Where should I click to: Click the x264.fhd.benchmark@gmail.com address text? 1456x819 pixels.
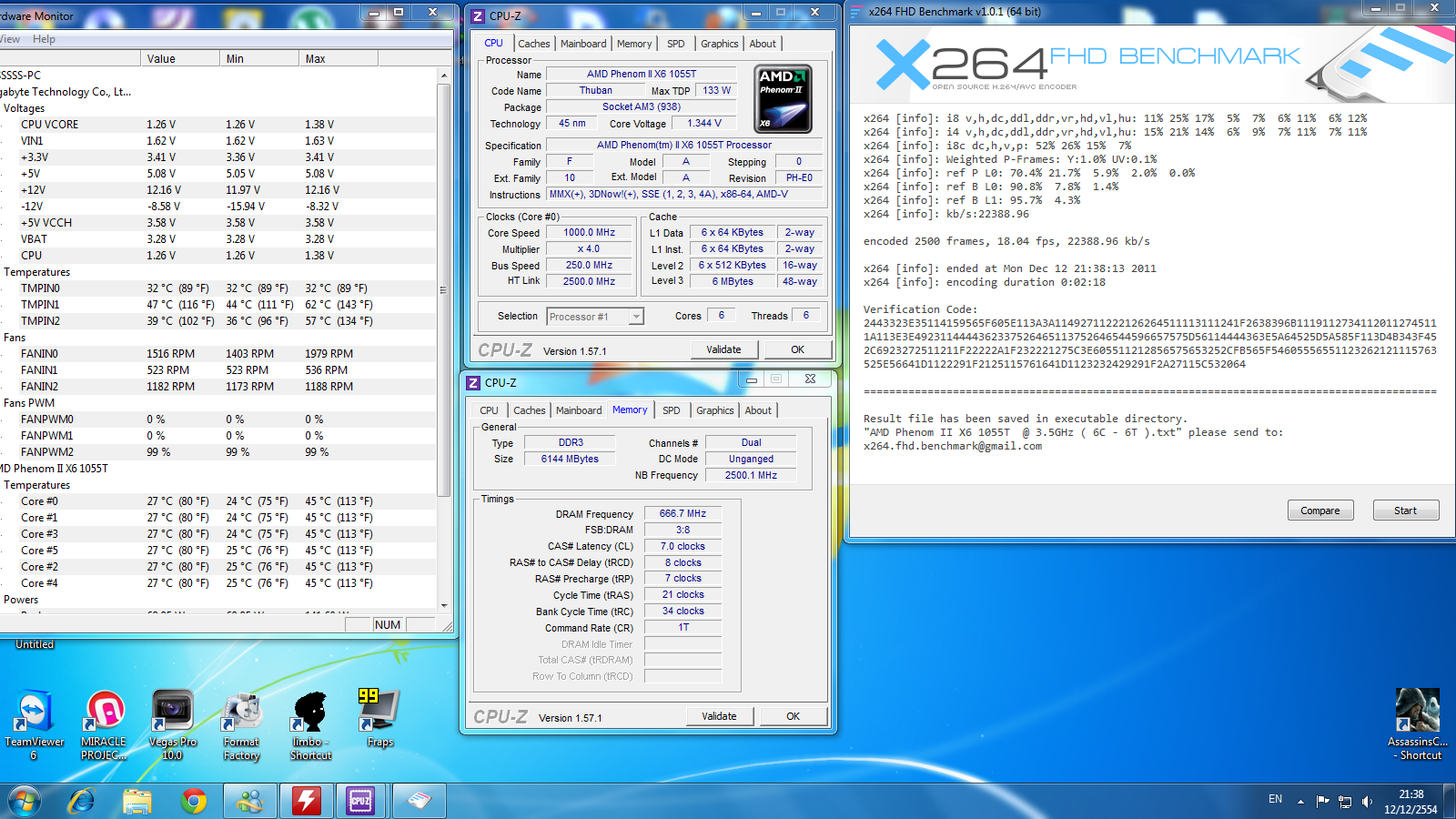point(953,446)
